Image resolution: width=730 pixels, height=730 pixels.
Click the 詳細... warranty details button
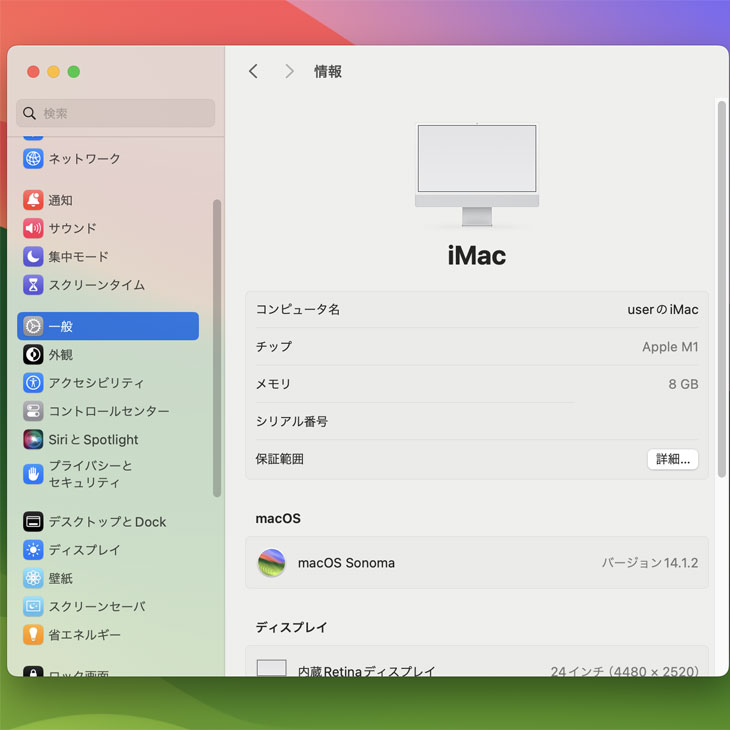coord(672,460)
